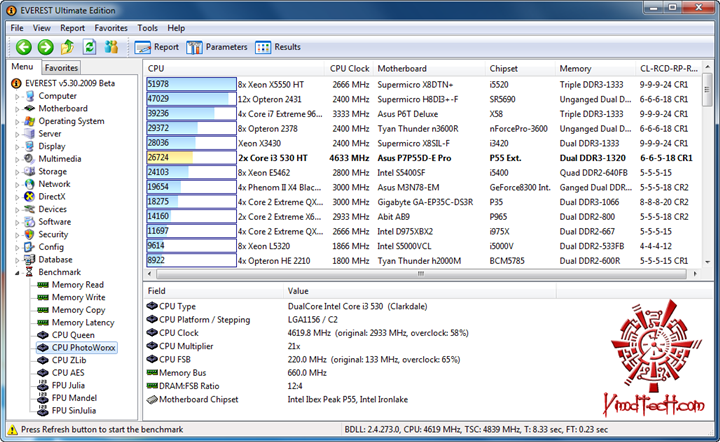Select the Network icon in the tree
Screen dimensions: 720x442
[x=30, y=184]
